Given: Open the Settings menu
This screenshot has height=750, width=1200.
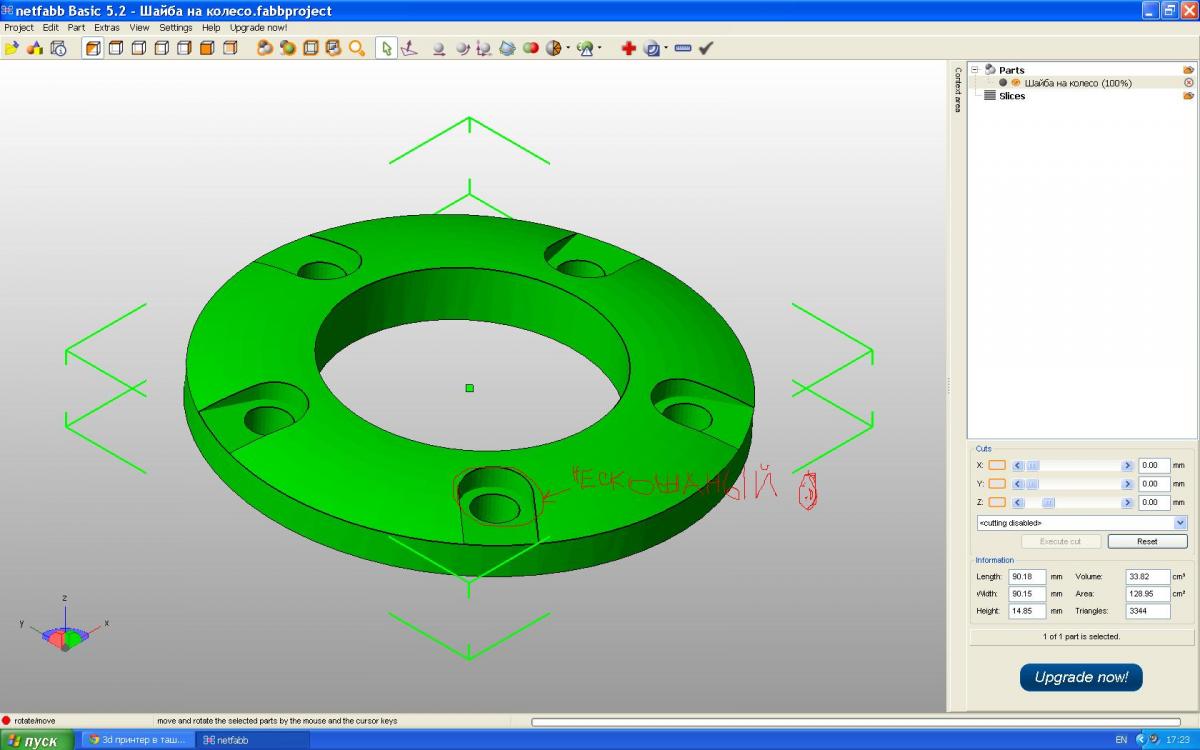Looking at the screenshot, I should coord(176,28).
